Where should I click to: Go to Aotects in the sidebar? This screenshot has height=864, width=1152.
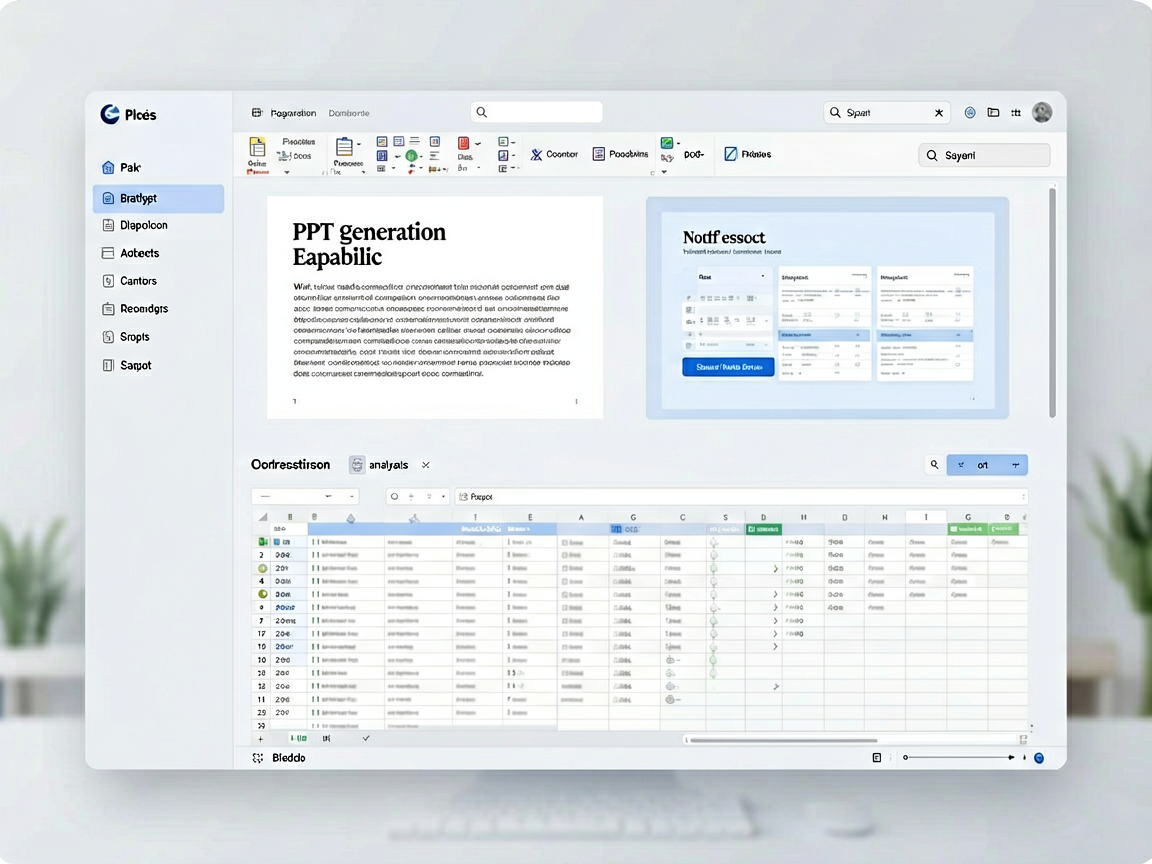pos(130,253)
